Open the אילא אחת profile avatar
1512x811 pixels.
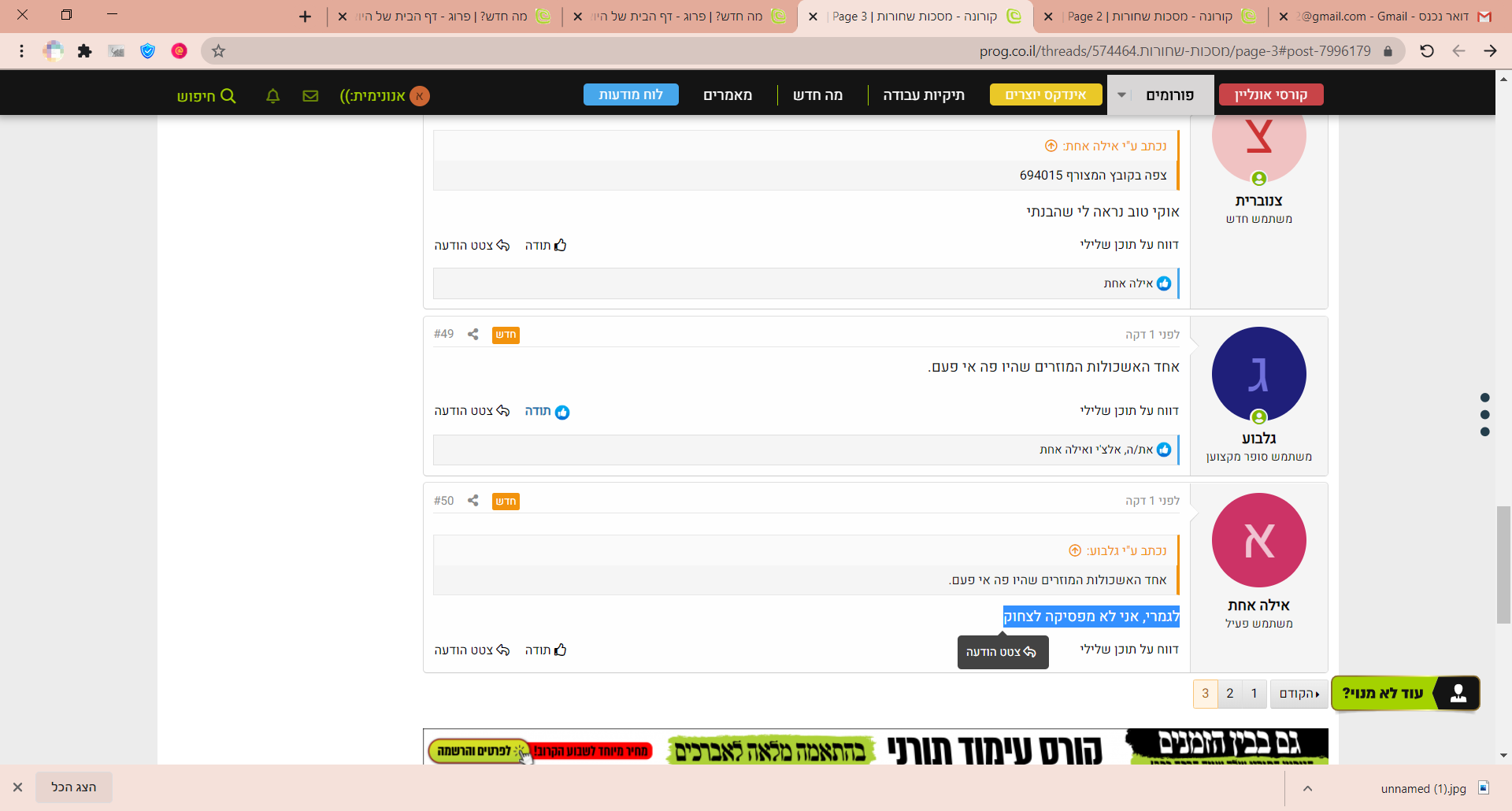click(x=1258, y=540)
